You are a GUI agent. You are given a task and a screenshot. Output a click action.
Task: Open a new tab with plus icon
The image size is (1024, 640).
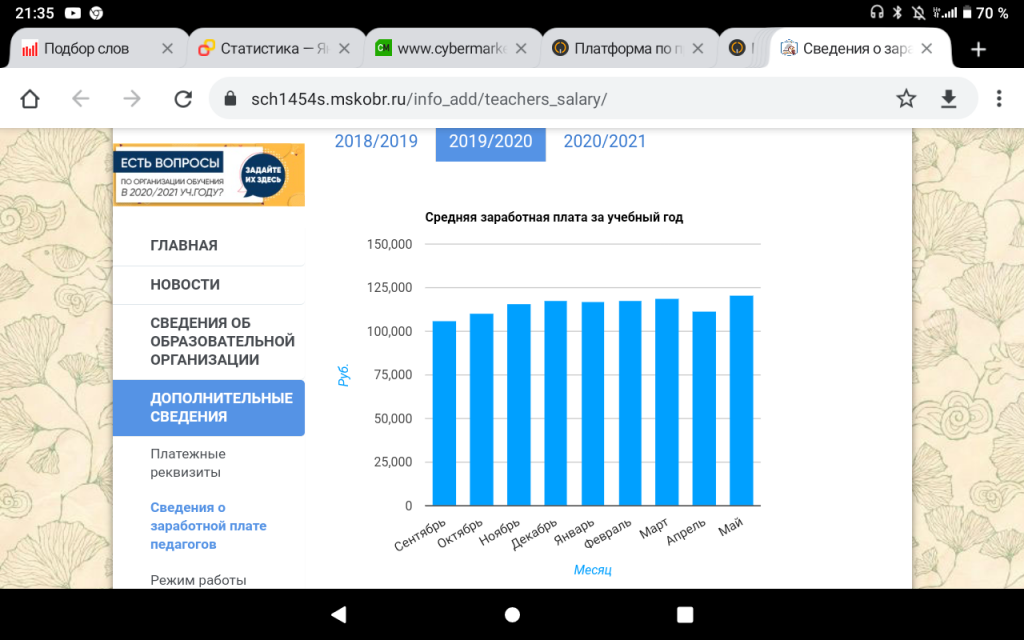tap(978, 49)
